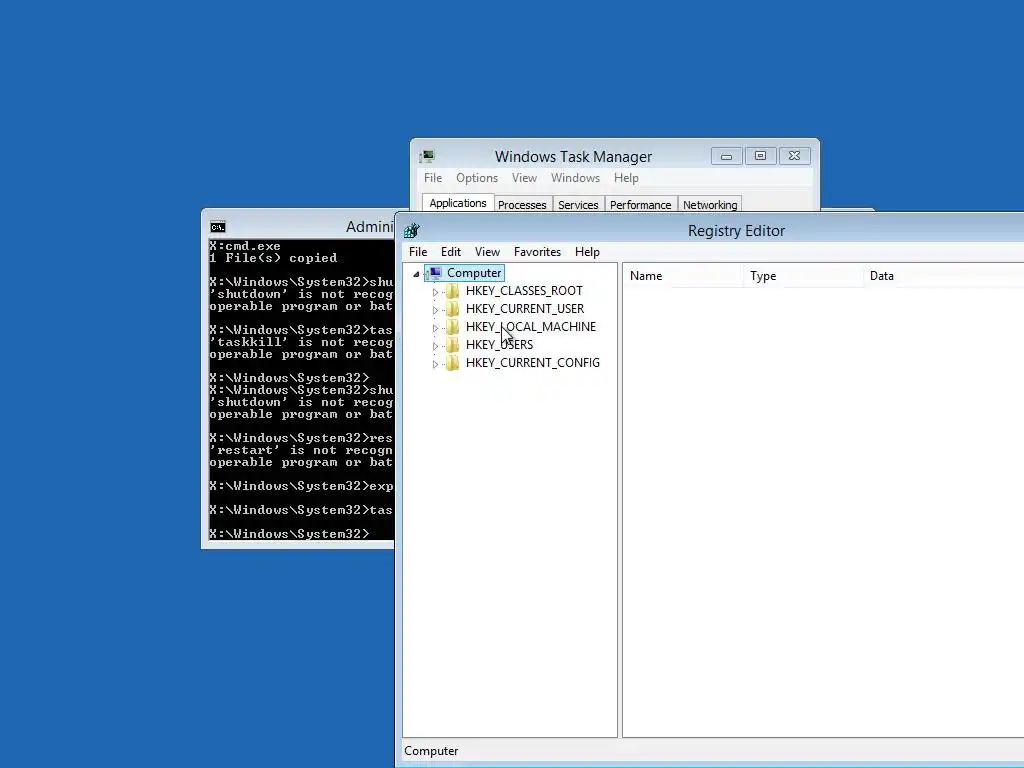
Task: Click the HKEY_LOCAL_MACHINE folder icon
Action: 453,327
